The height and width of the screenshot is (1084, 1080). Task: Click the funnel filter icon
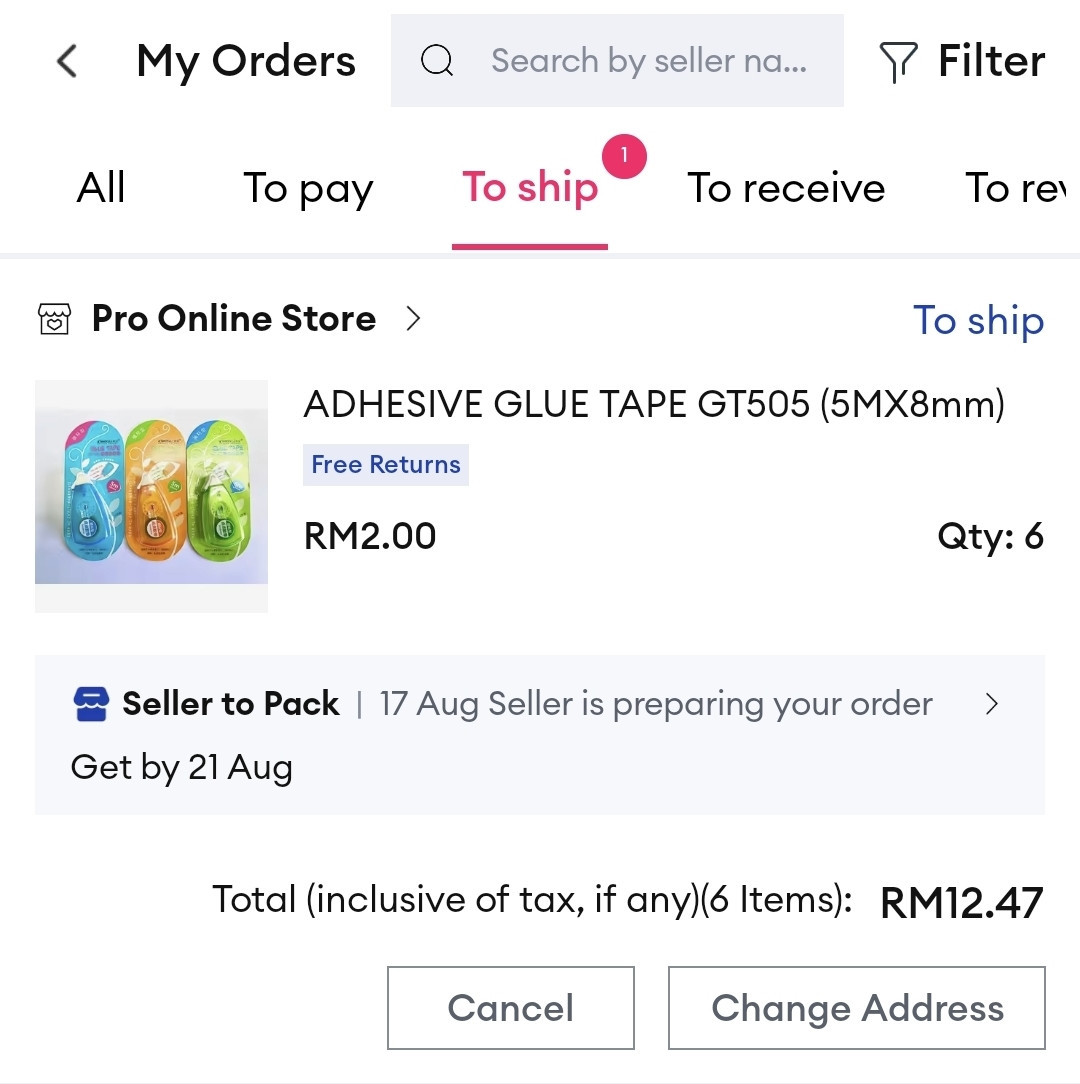pos(898,62)
